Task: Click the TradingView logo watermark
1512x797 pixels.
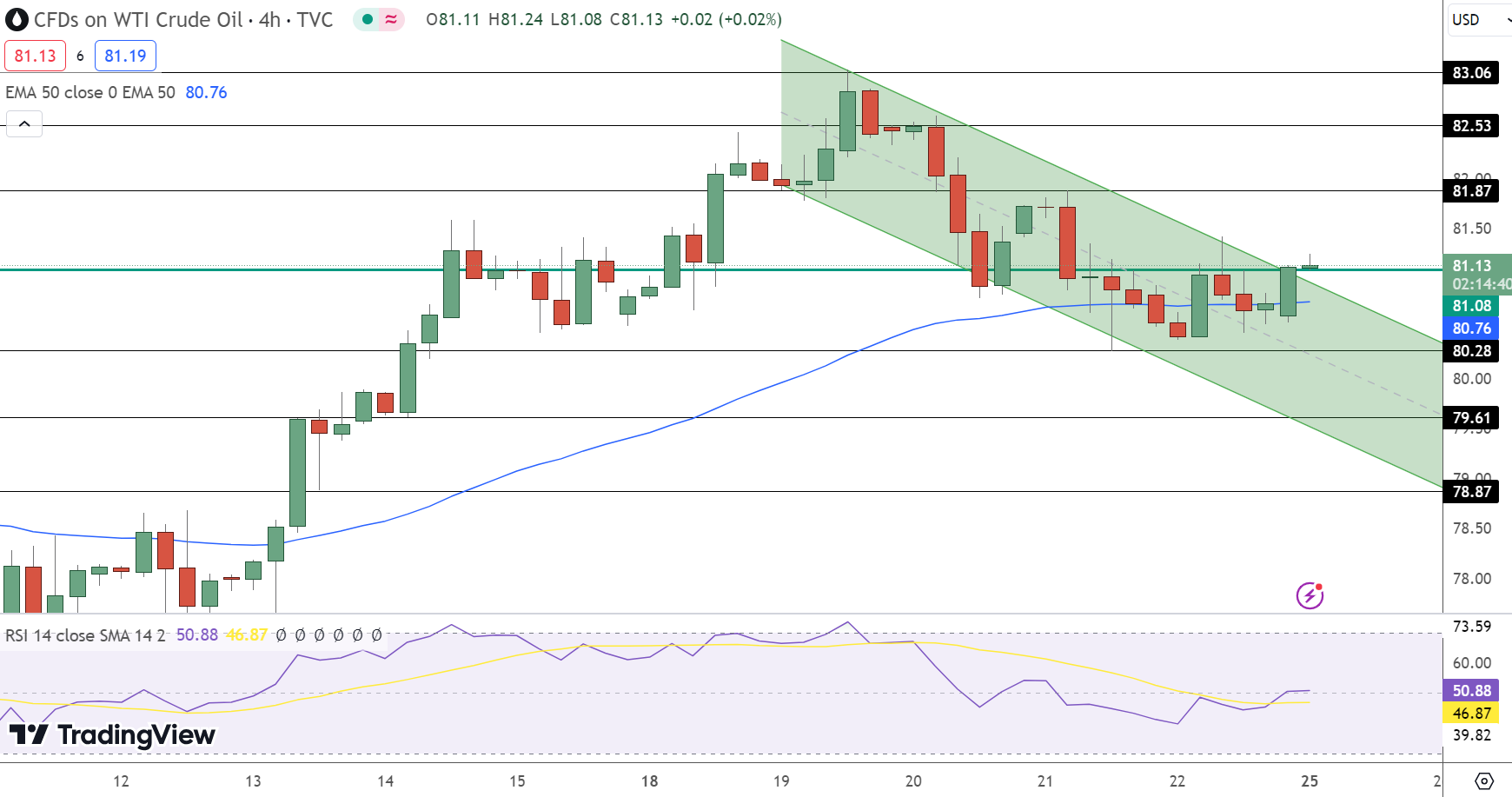Action: 114,734
